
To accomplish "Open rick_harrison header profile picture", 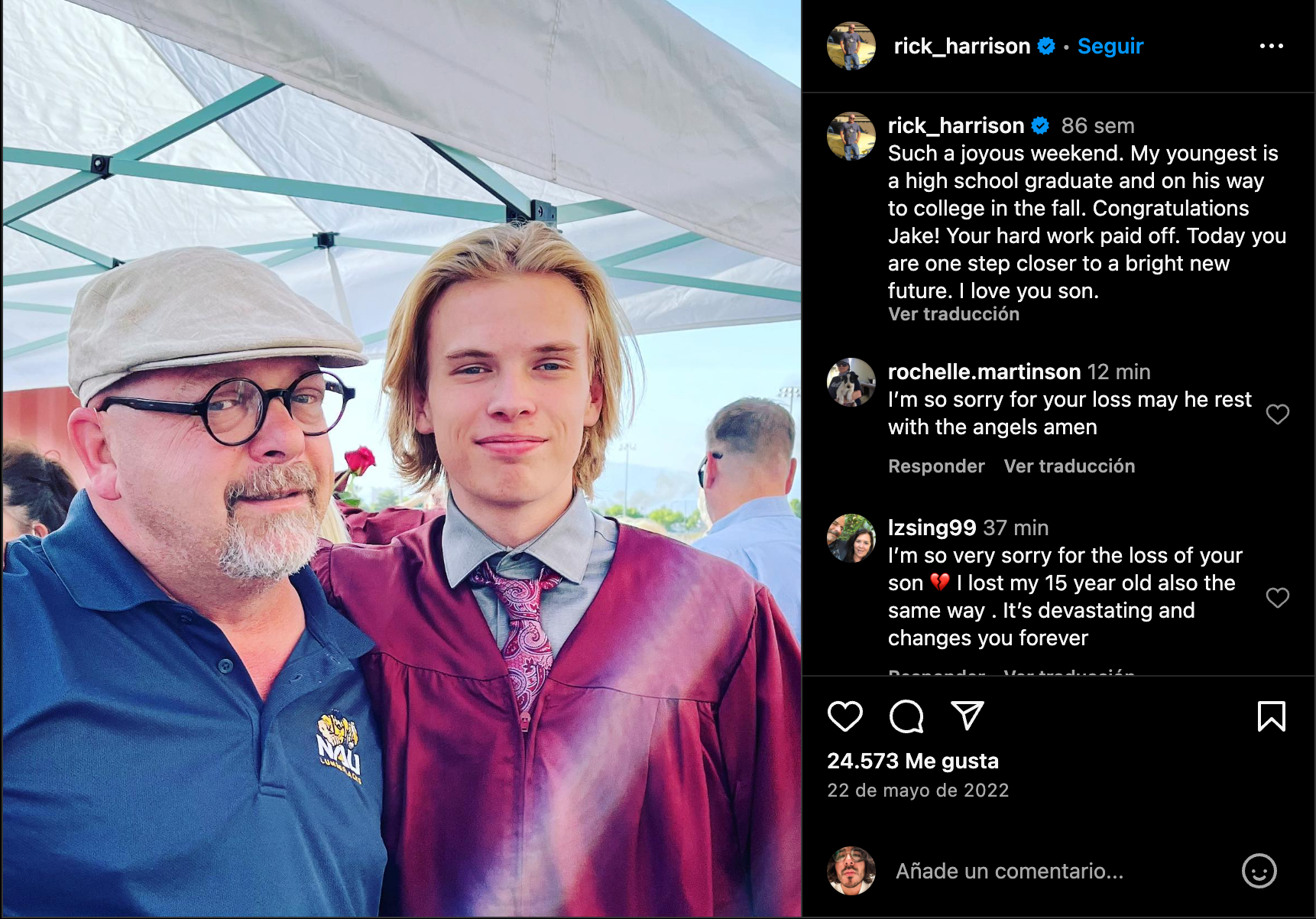I will point(851,46).
